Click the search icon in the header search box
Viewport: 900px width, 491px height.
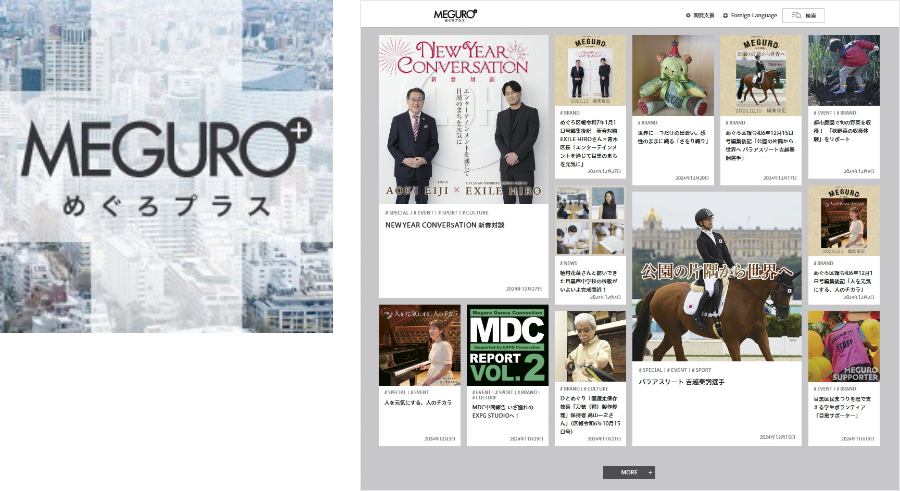pyautogui.click(x=796, y=15)
